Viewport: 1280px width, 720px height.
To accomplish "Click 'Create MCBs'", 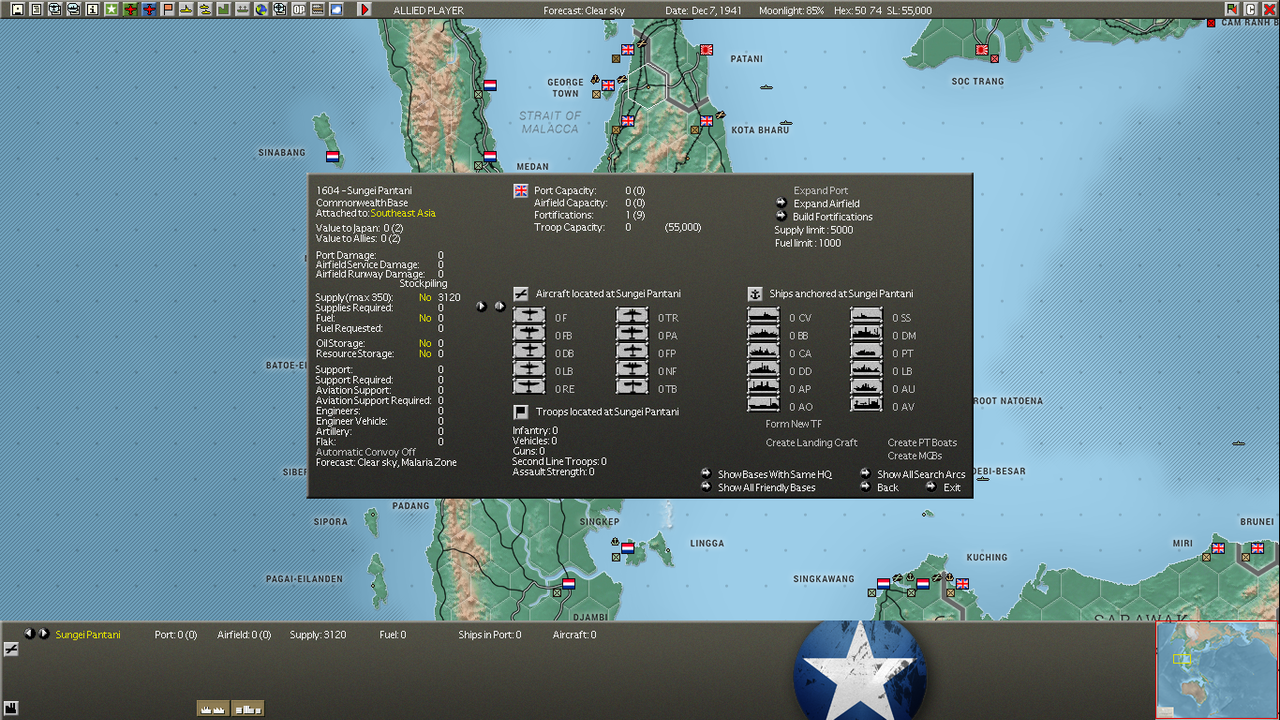I will pyautogui.click(x=915, y=456).
